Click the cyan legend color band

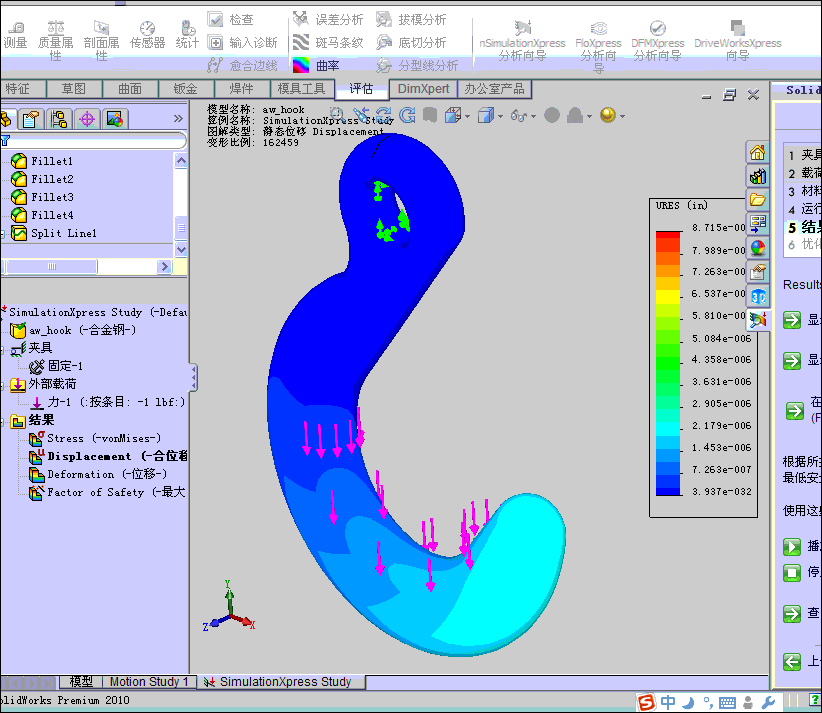coord(668,428)
